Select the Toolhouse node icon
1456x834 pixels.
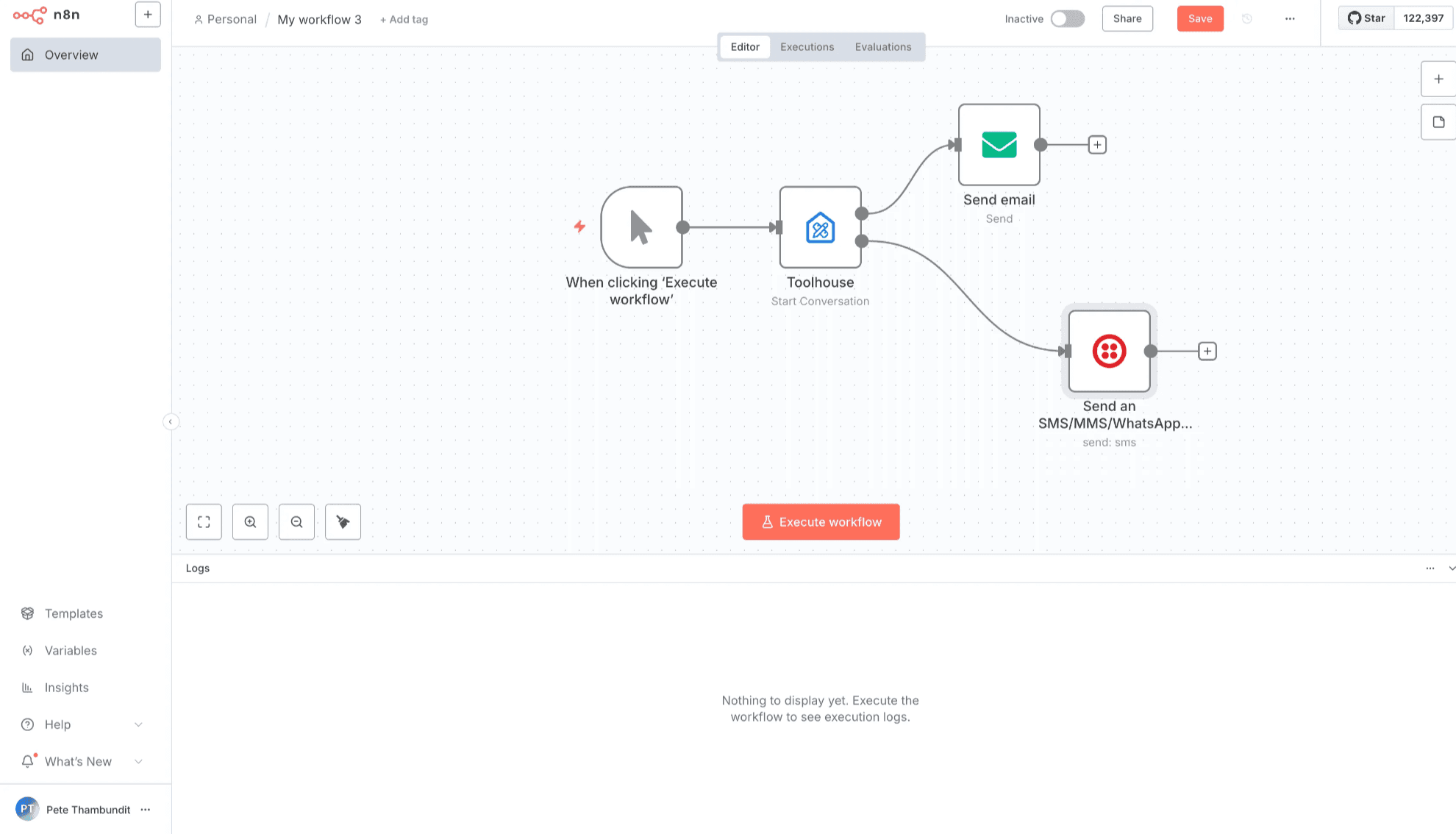click(820, 227)
